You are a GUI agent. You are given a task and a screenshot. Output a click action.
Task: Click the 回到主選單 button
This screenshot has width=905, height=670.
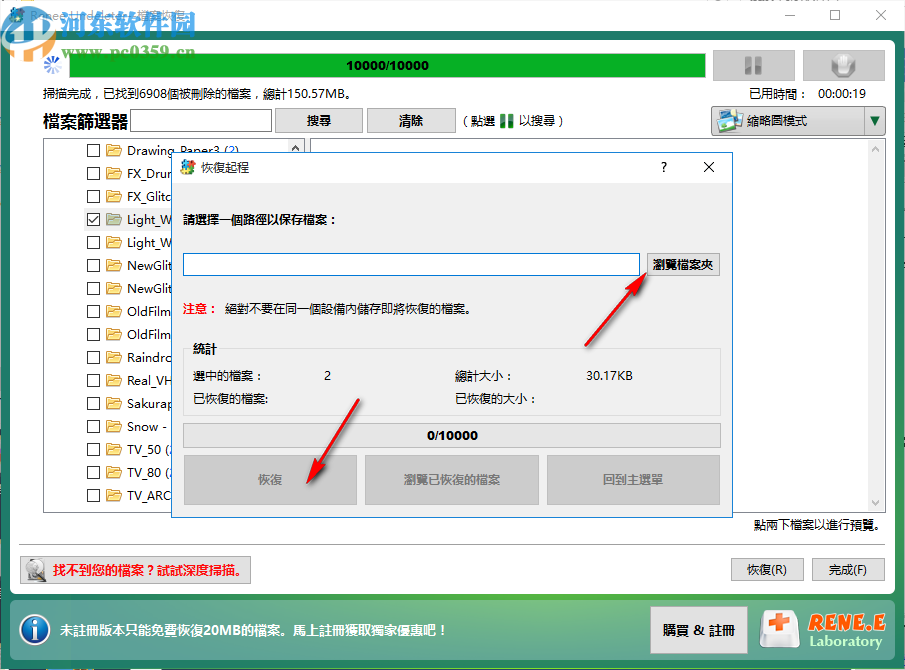(633, 480)
